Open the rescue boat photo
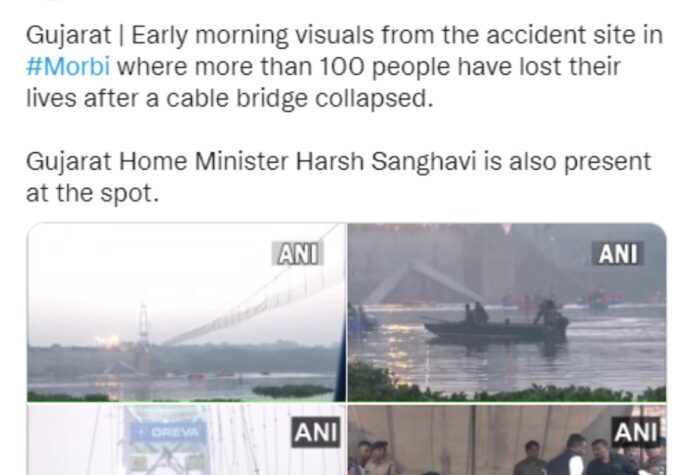 (x=507, y=312)
